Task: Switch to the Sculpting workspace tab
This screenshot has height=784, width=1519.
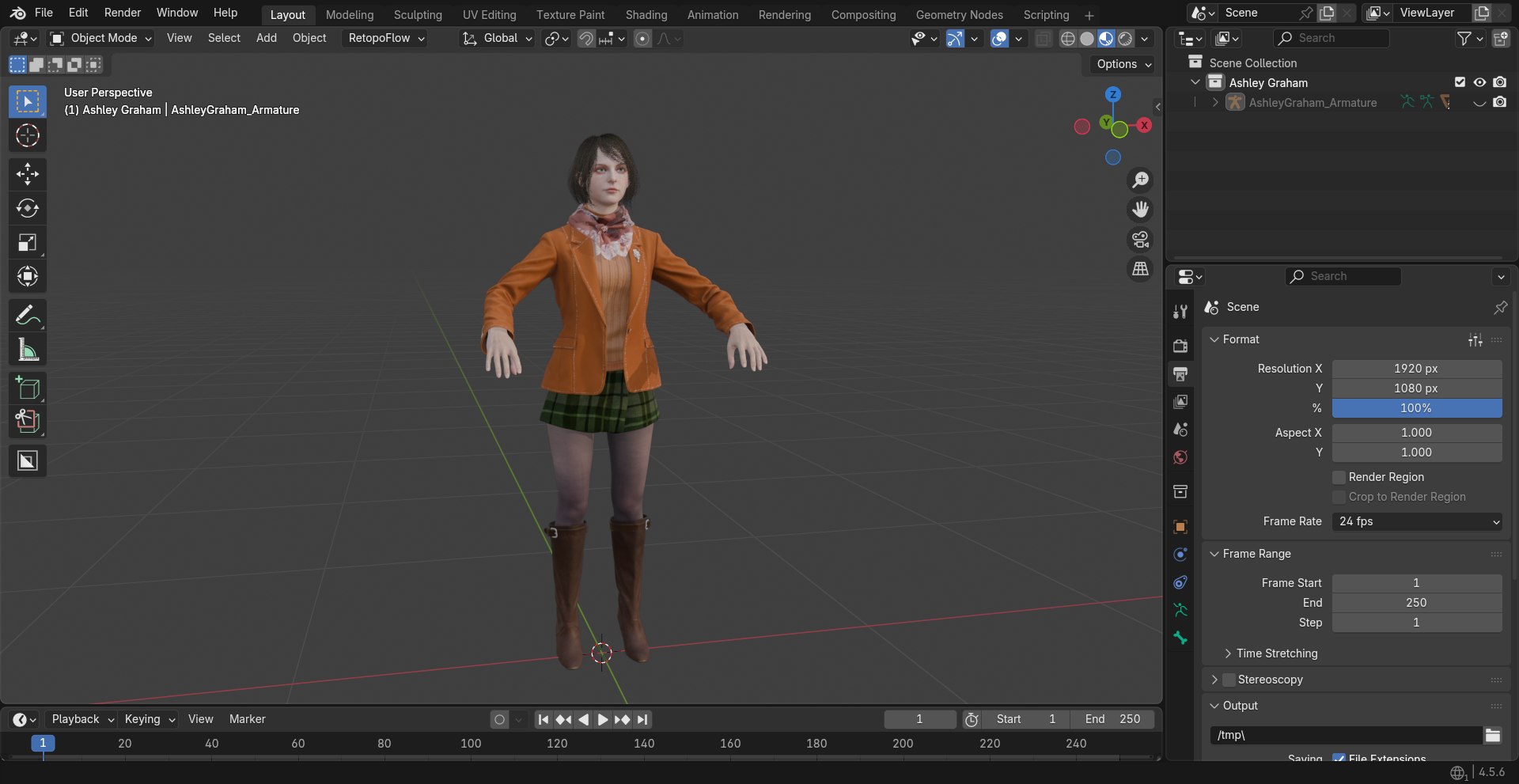Action: click(418, 15)
